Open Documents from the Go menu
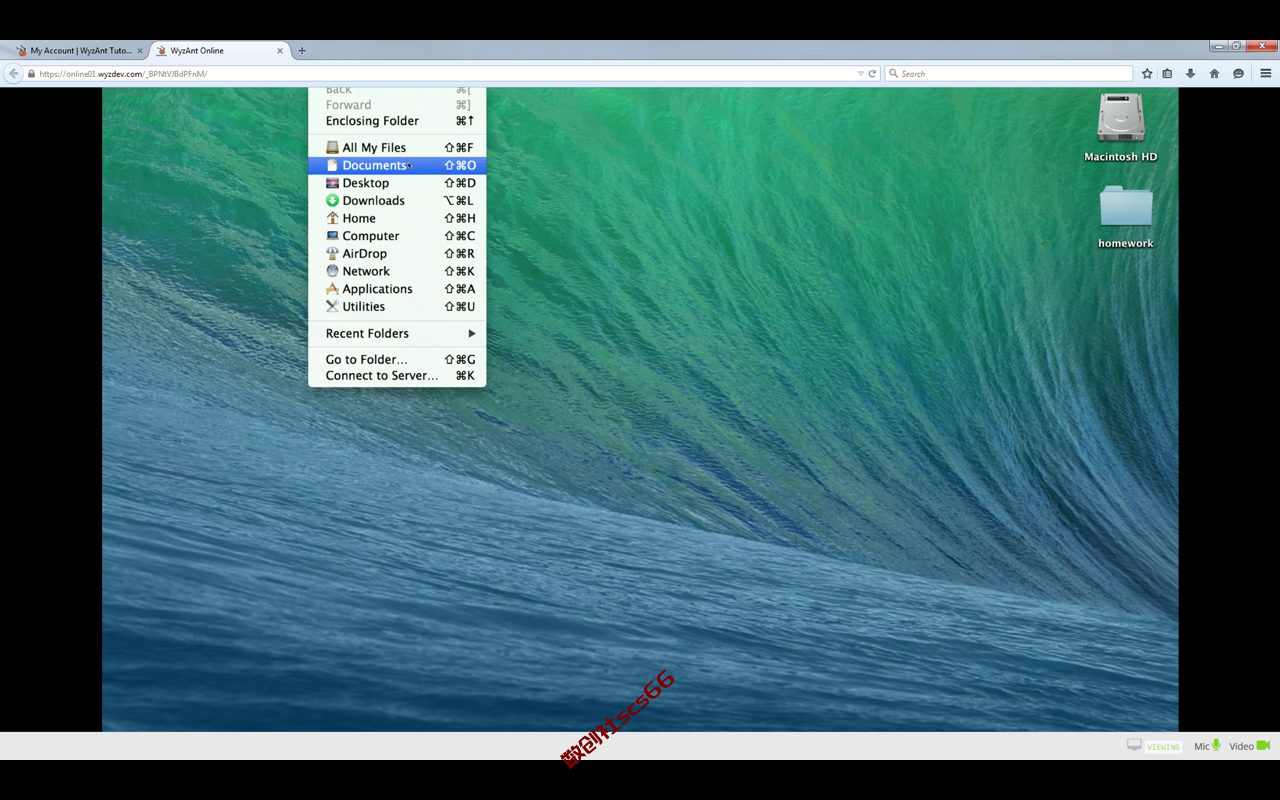 [397, 165]
